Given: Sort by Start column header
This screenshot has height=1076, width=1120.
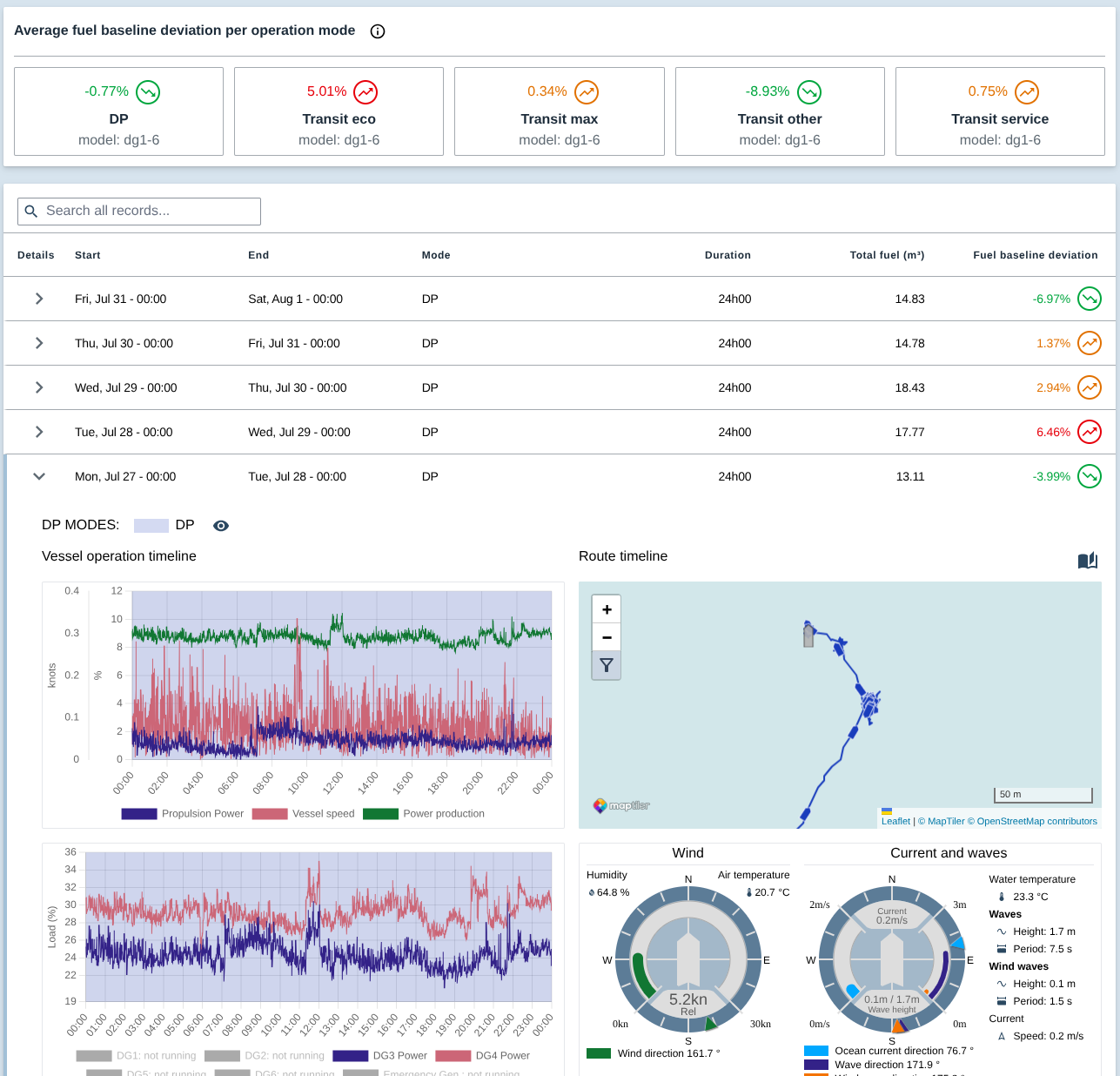Looking at the screenshot, I should [87, 255].
